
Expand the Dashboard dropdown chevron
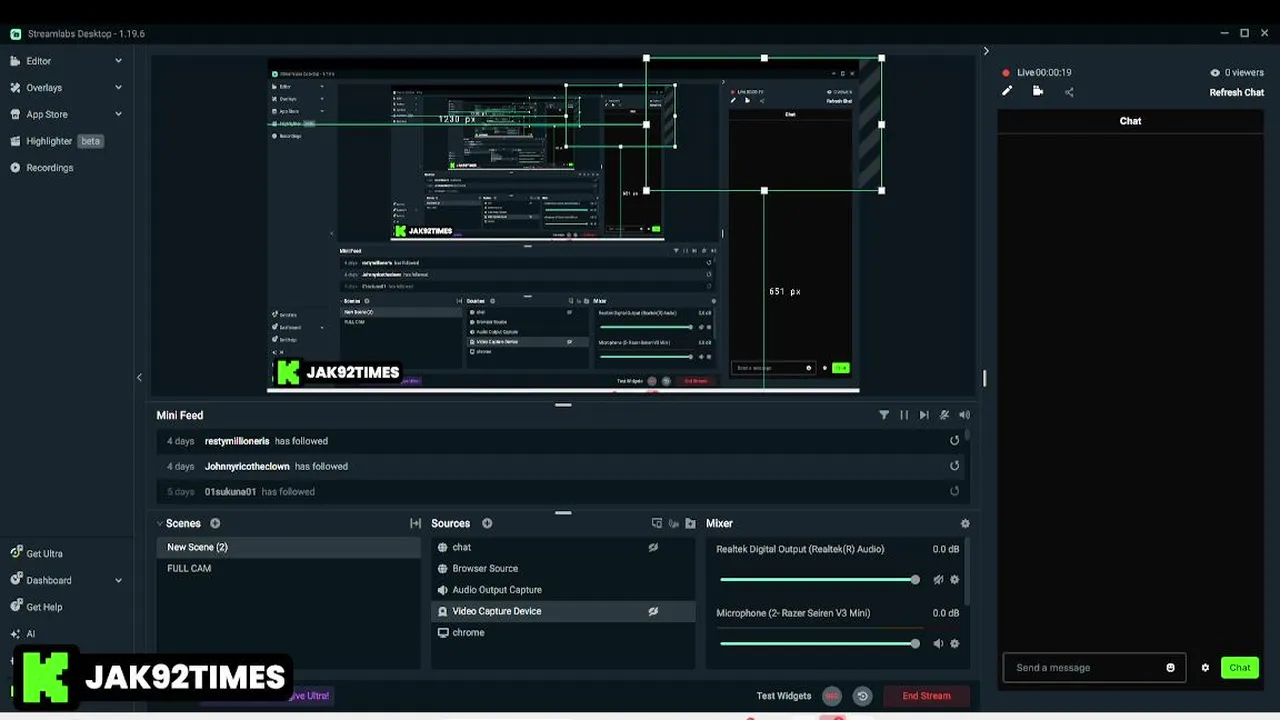(x=118, y=580)
